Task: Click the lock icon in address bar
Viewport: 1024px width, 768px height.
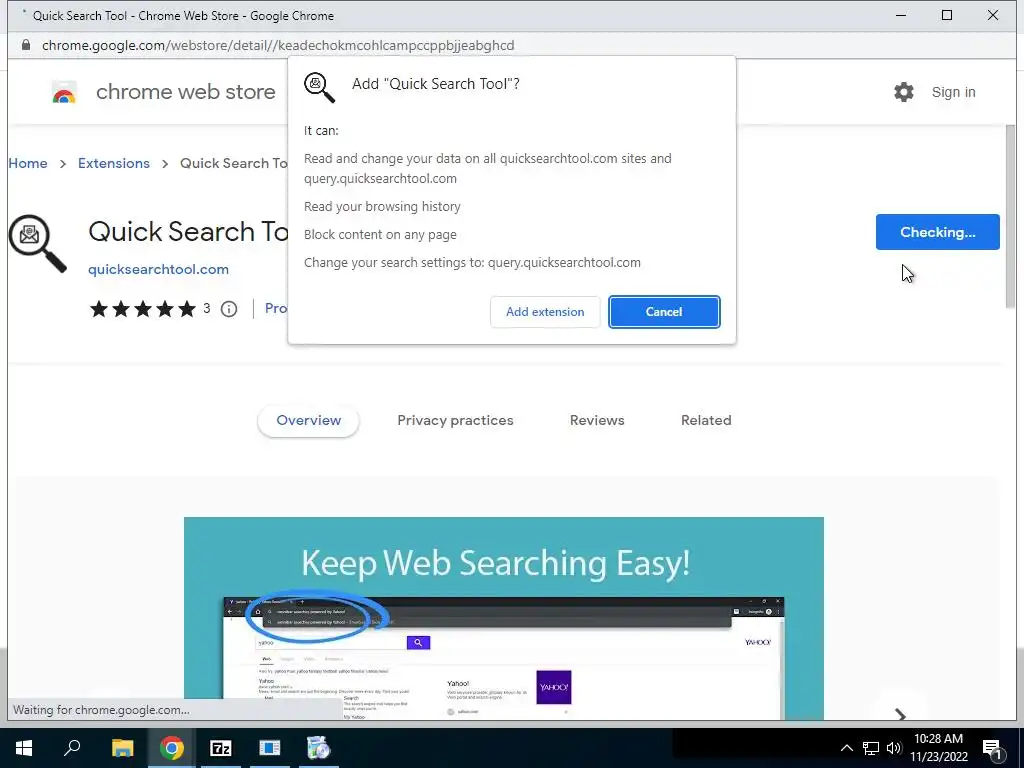Action: [25, 45]
